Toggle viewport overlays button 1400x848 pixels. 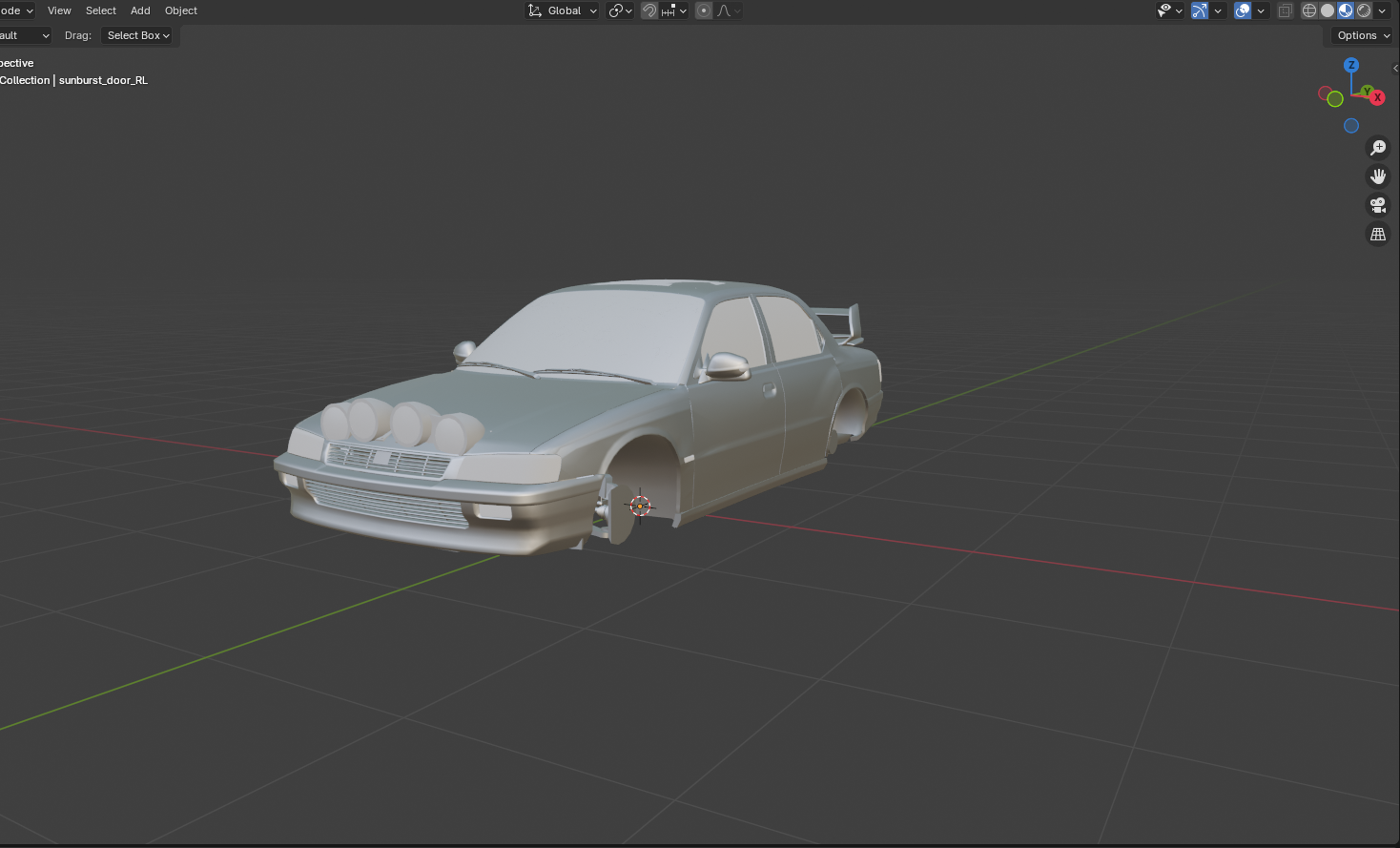[x=1243, y=10]
